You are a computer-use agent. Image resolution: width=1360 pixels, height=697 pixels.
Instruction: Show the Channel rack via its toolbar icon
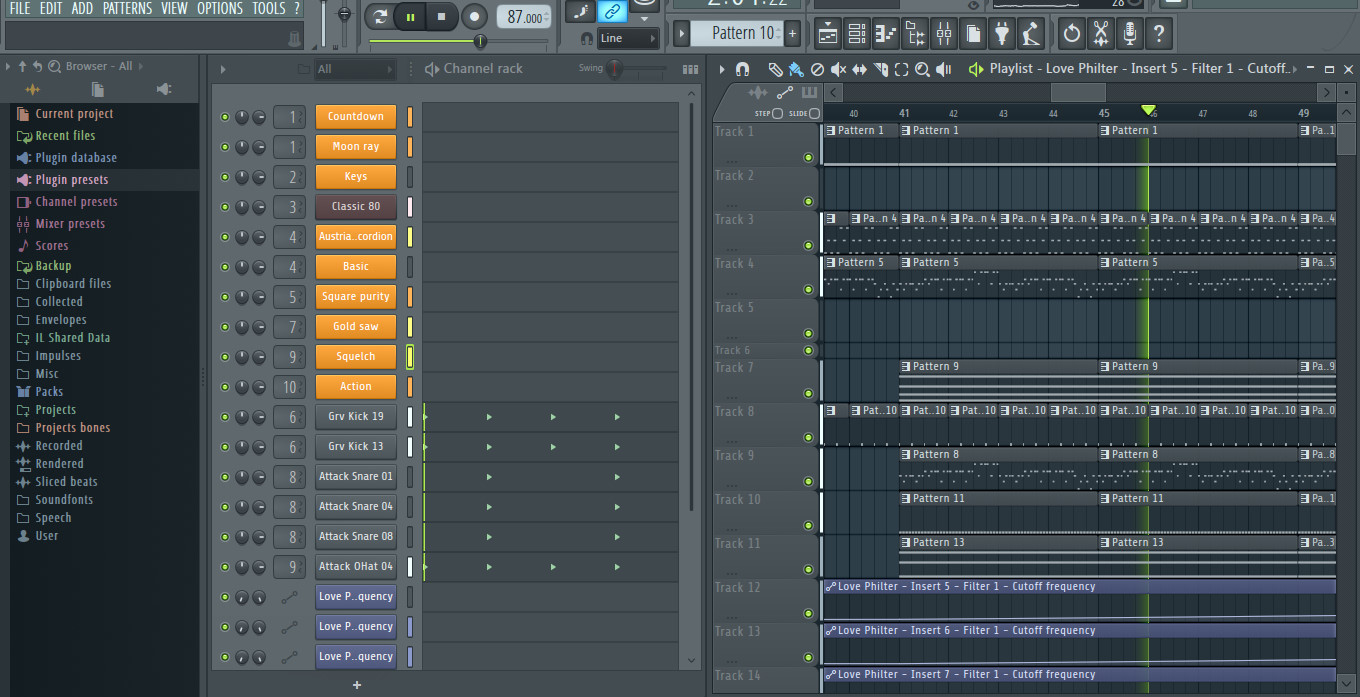[857, 33]
